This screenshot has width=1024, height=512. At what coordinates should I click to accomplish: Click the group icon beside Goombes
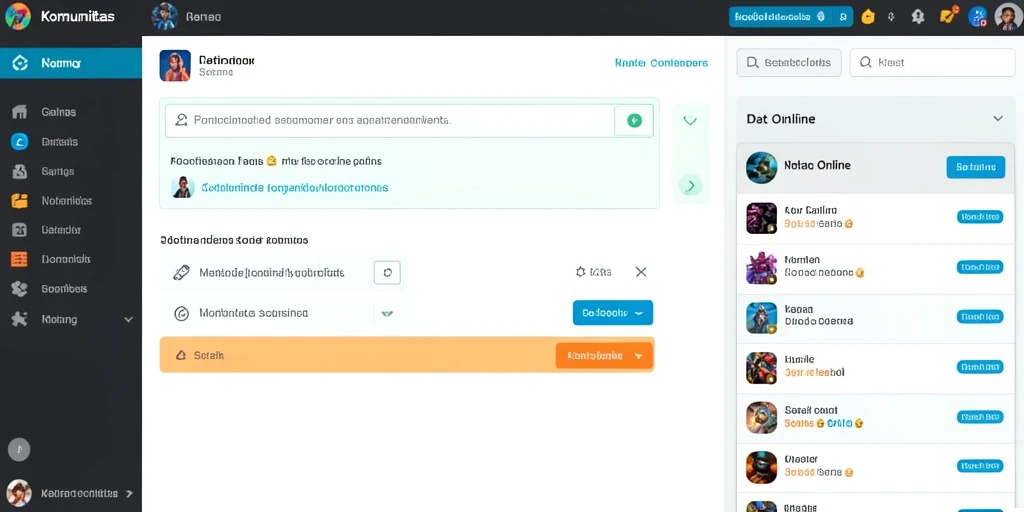pos(20,289)
